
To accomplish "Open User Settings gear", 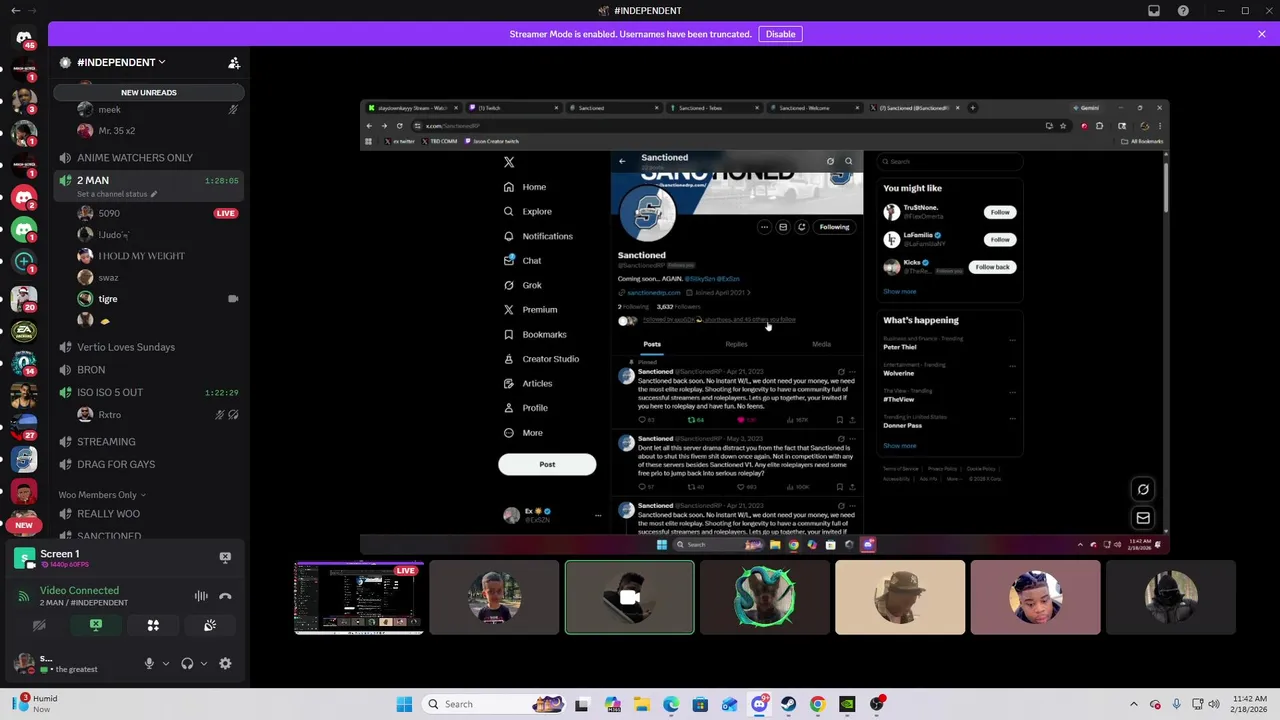I will (x=225, y=663).
